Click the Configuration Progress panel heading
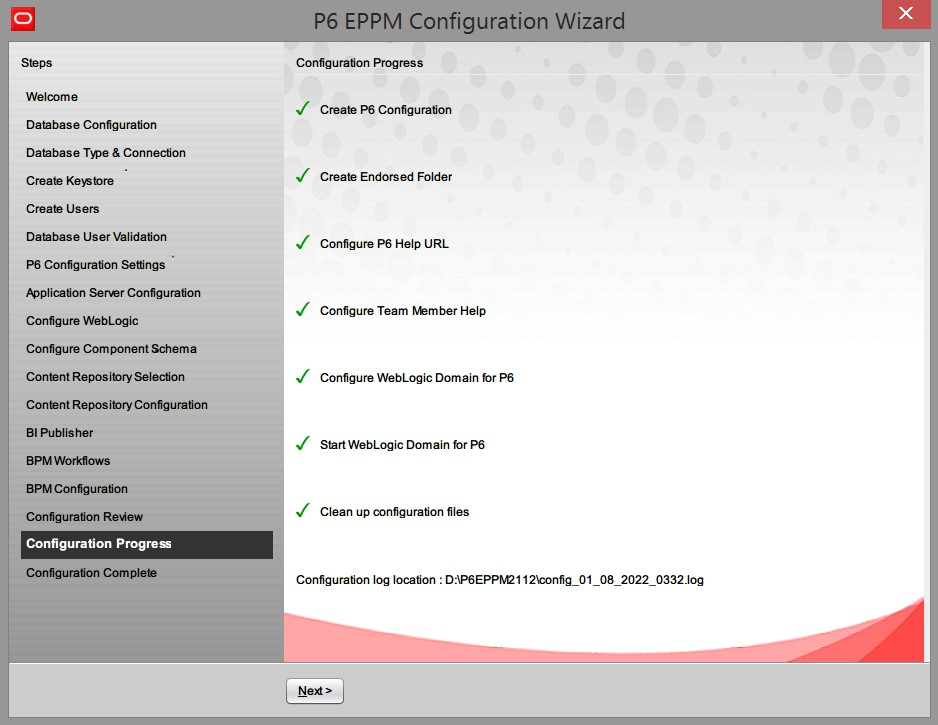The image size is (938, 725). point(360,63)
